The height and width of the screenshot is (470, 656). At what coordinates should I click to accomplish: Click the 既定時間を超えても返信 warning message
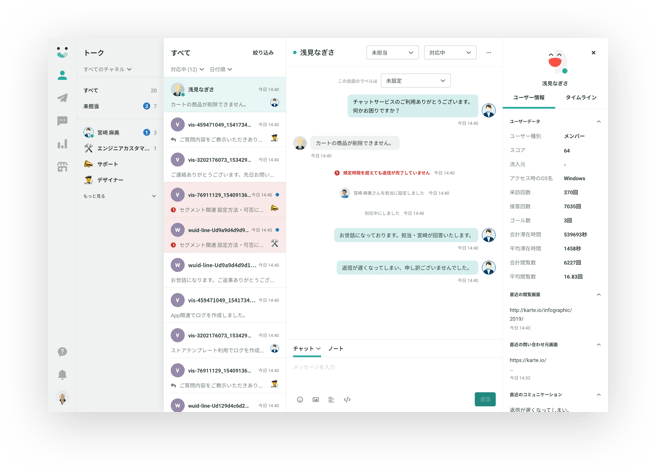point(386,173)
